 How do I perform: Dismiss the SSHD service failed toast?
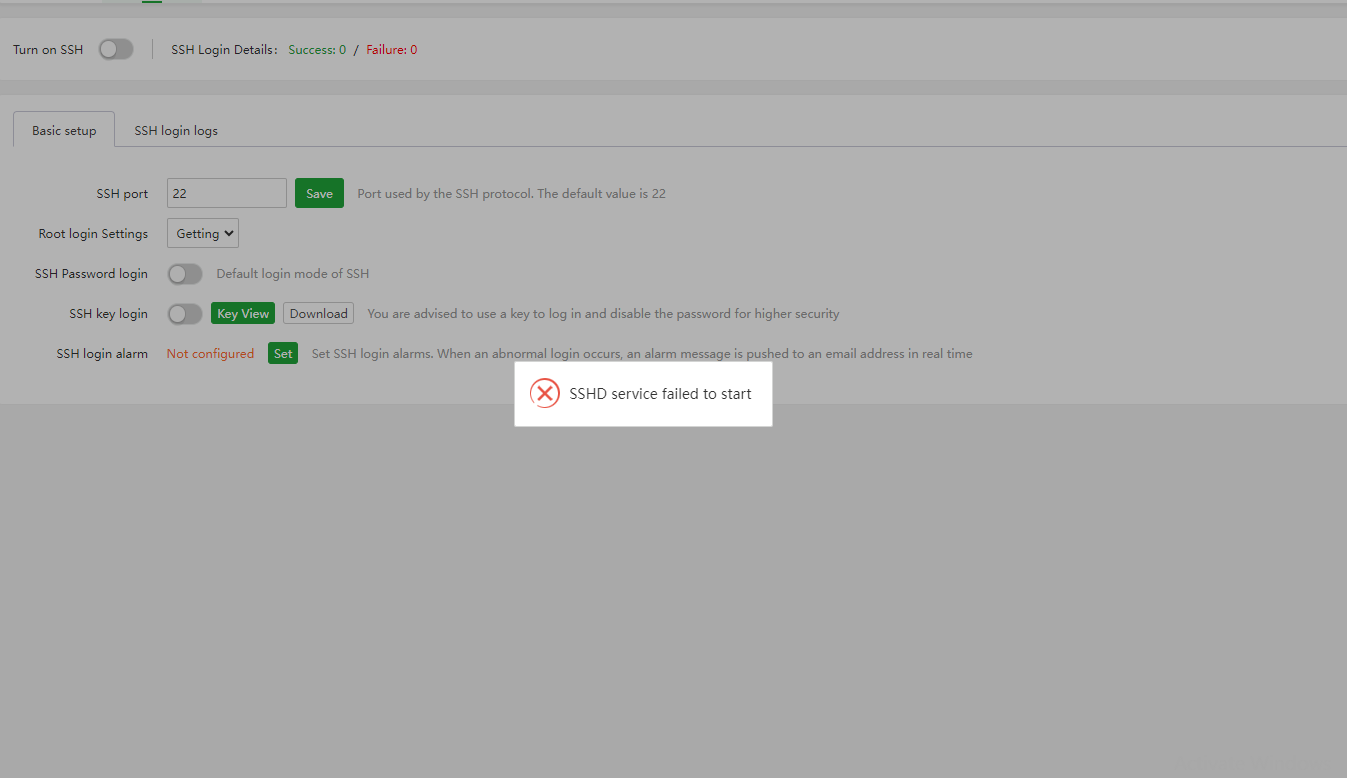[x=643, y=393]
